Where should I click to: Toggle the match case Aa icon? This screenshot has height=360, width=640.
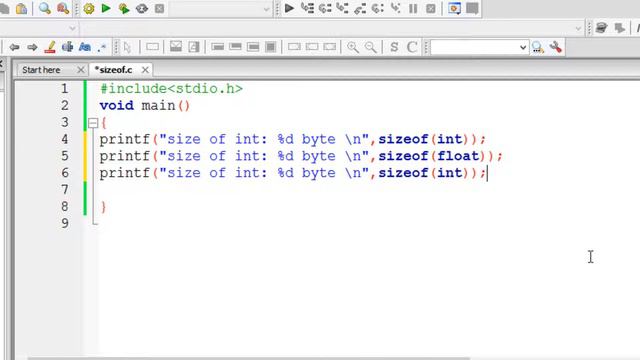coord(85,47)
